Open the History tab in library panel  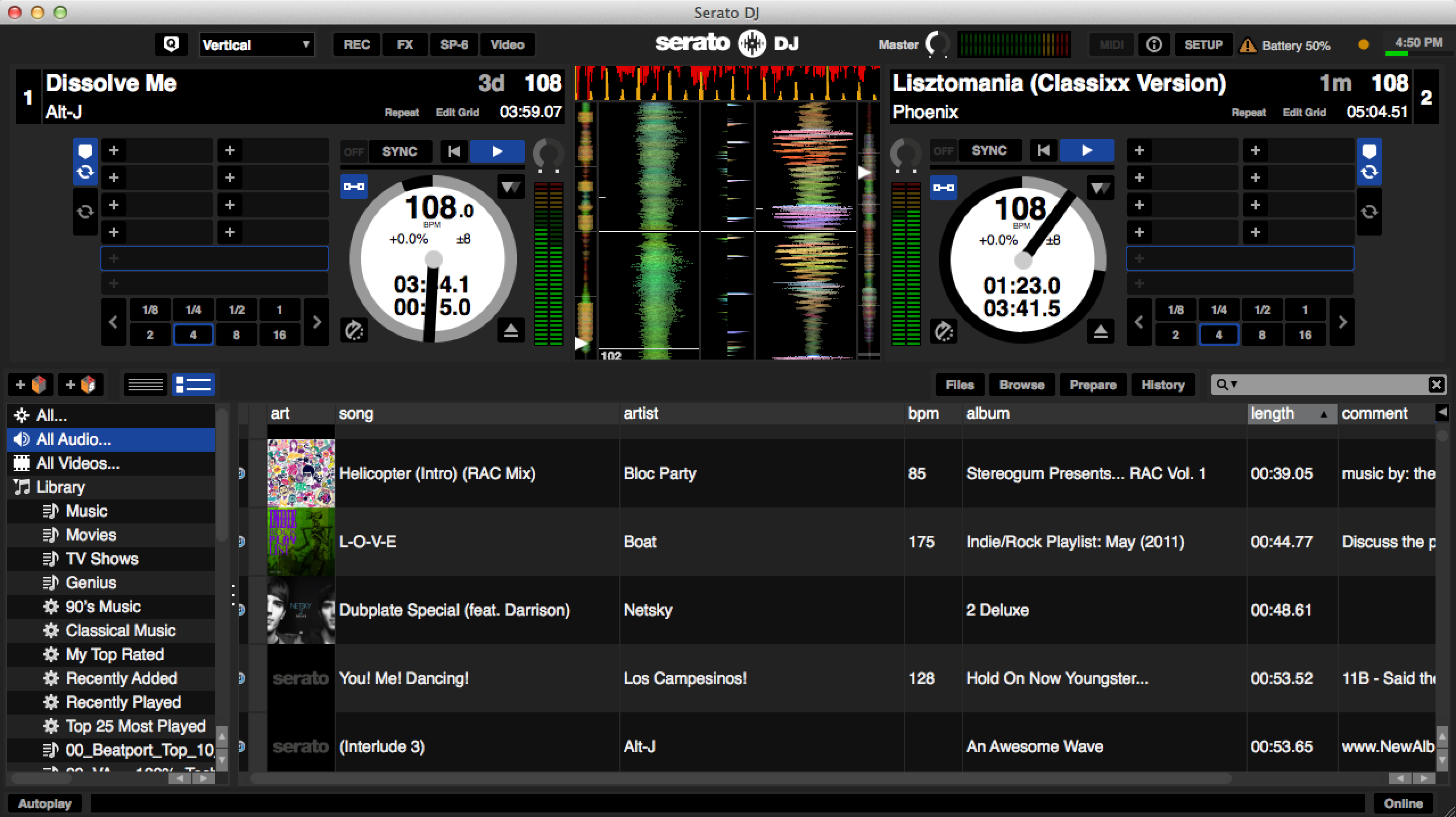(1162, 384)
